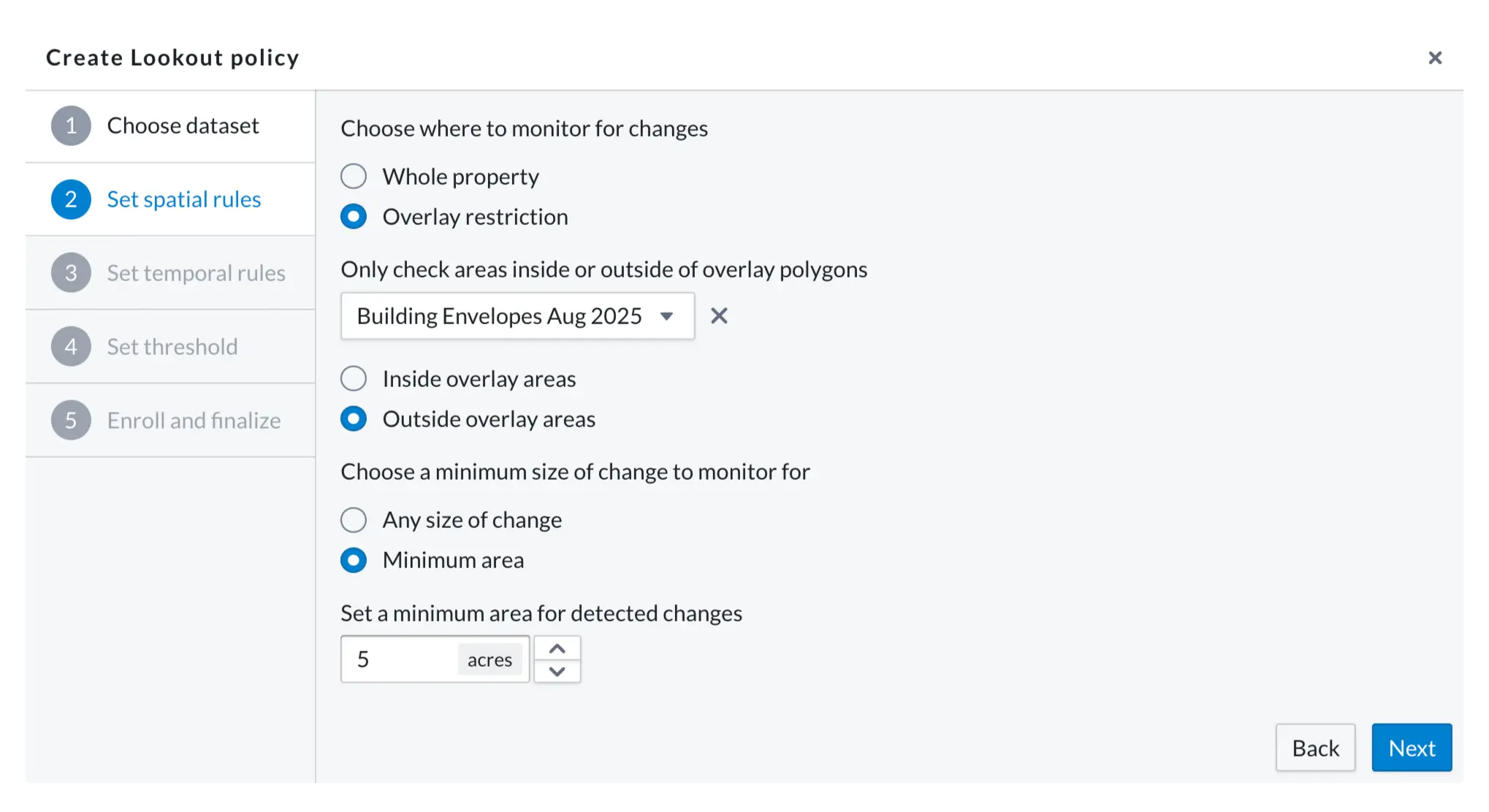The height and width of the screenshot is (812, 1489).
Task: Go to the Choose dataset step
Action: tap(183, 126)
